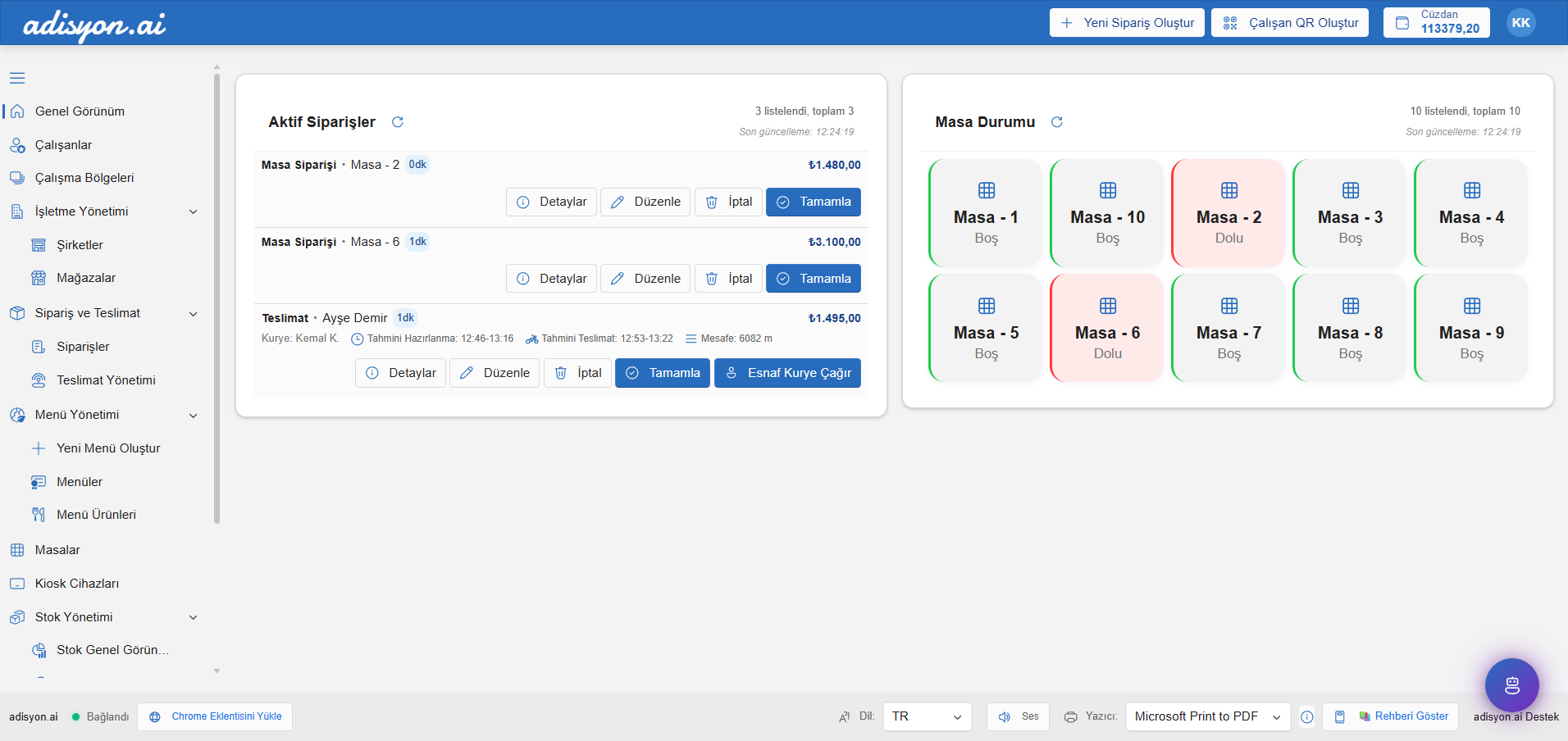
Task: Click the printer info icon
Action: [1307, 717]
